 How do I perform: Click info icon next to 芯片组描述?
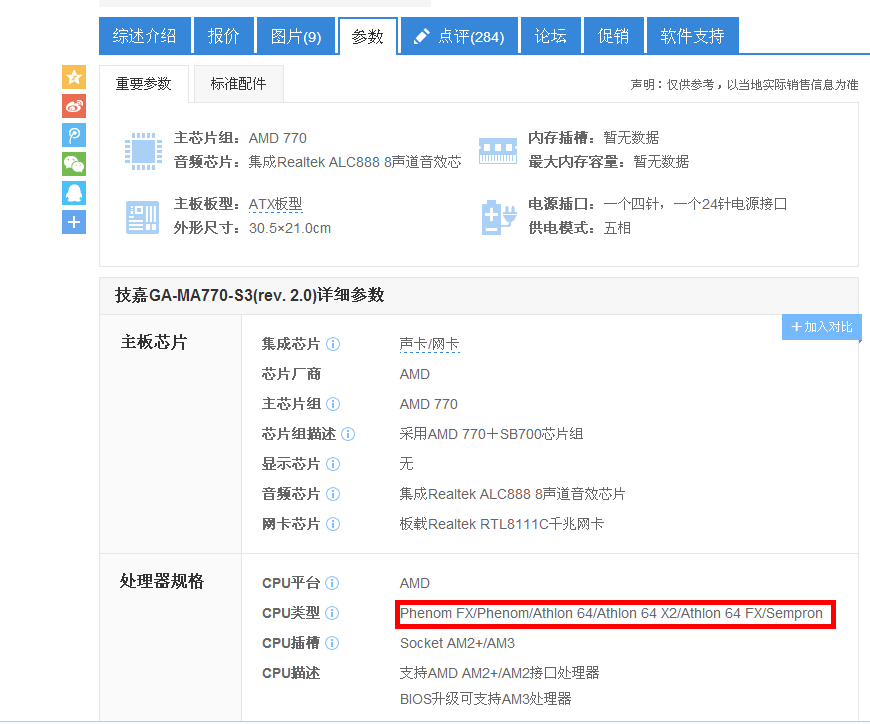(348, 434)
